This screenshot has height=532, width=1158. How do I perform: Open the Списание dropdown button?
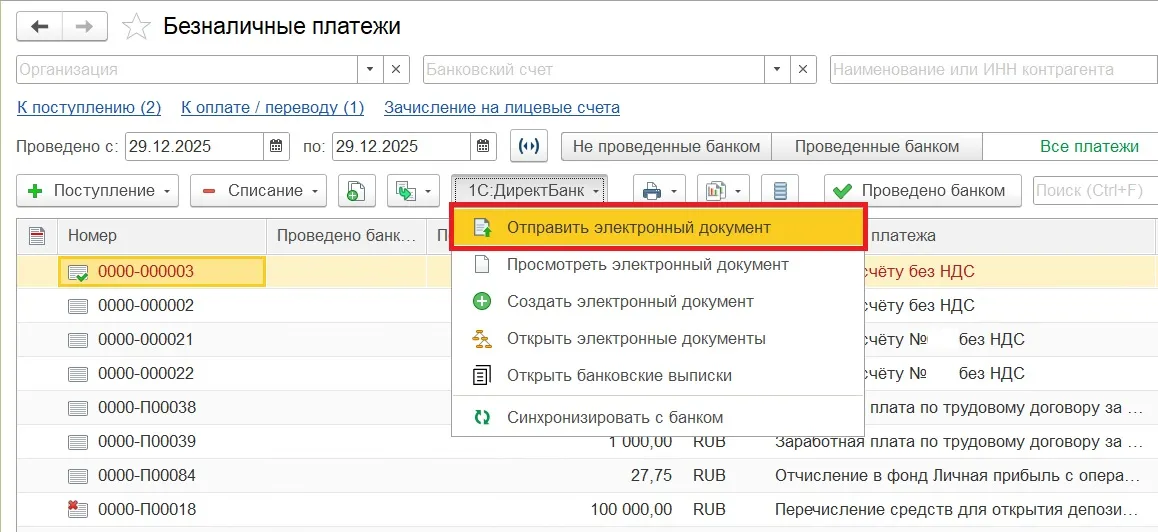coord(258,190)
